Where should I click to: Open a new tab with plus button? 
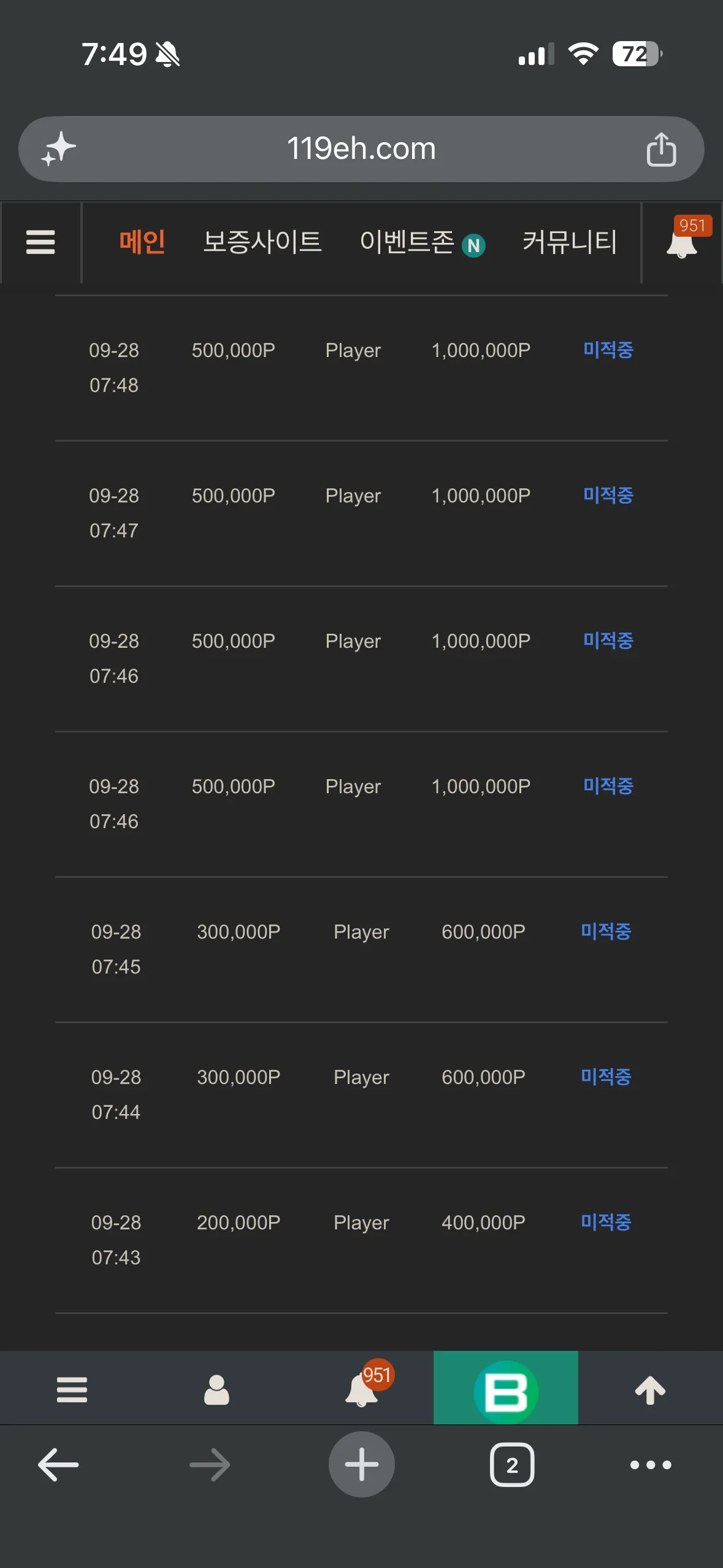(362, 1464)
